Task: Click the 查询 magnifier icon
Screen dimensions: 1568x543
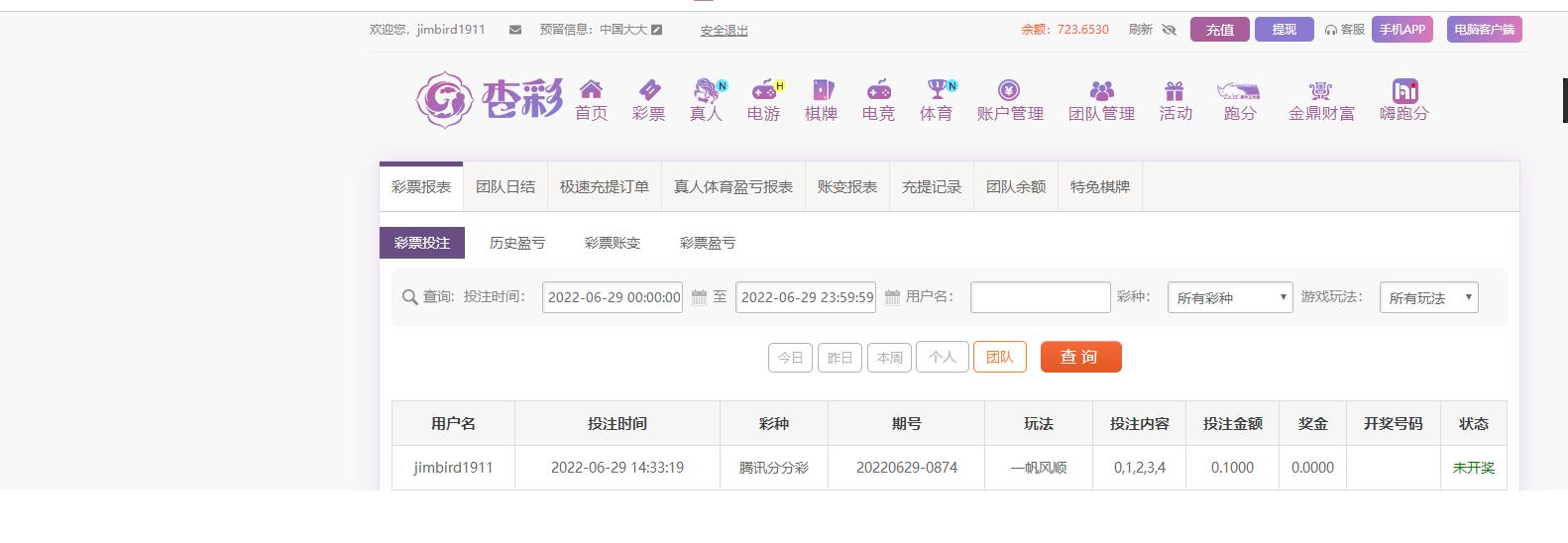Action: coord(410,297)
